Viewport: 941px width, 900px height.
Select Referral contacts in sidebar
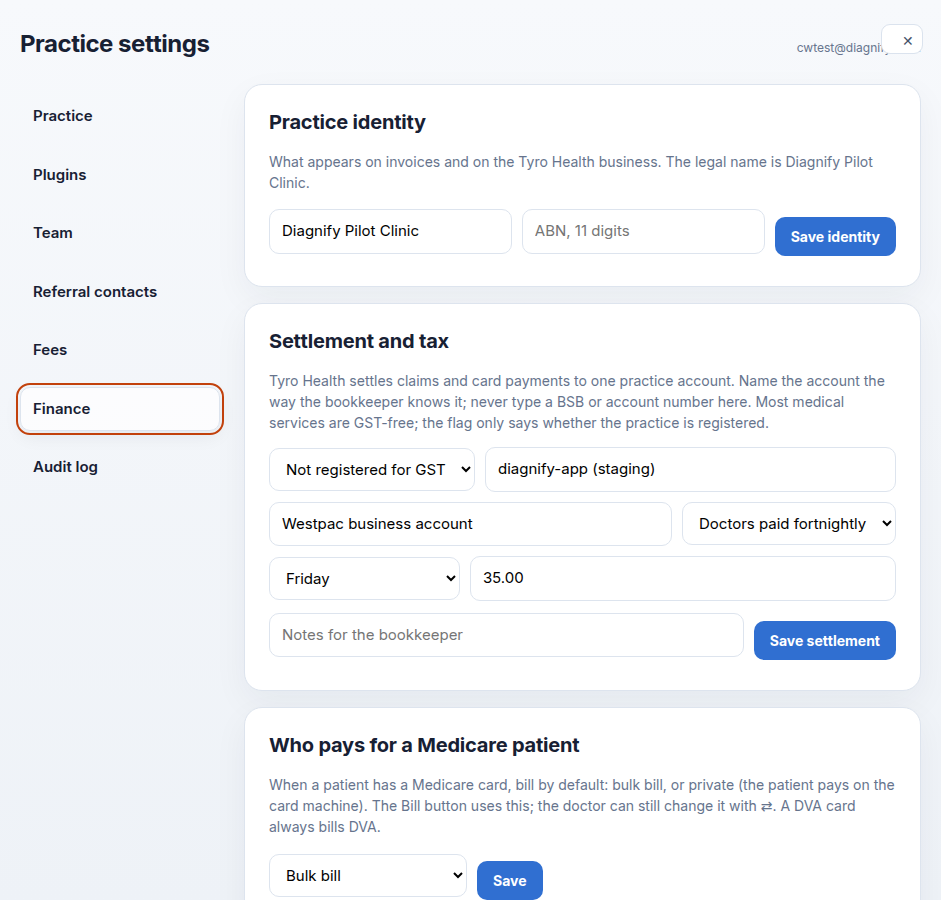coord(120,292)
